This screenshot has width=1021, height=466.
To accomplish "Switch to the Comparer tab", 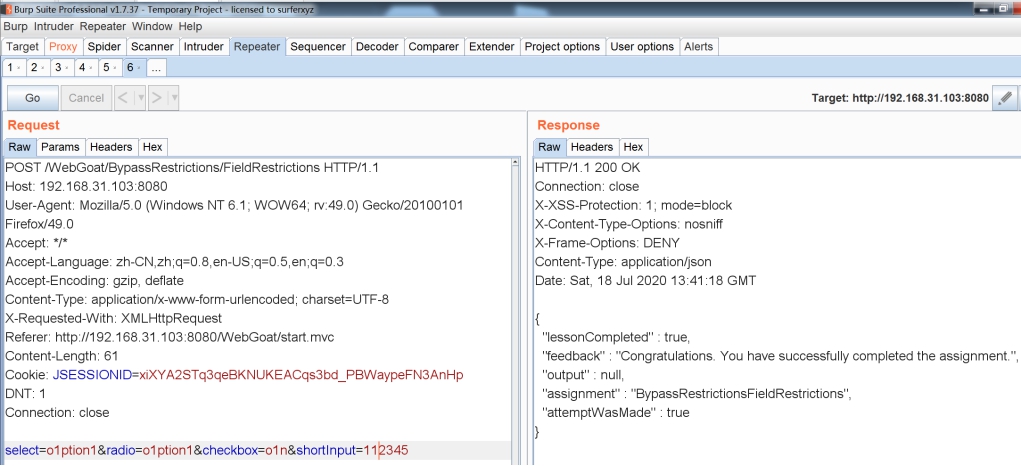I will (434, 47).
